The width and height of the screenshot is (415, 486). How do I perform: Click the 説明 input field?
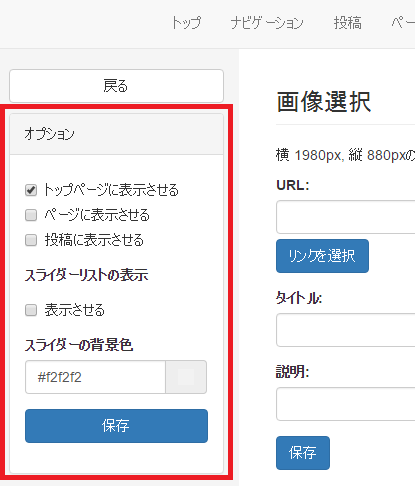point(345,404)
